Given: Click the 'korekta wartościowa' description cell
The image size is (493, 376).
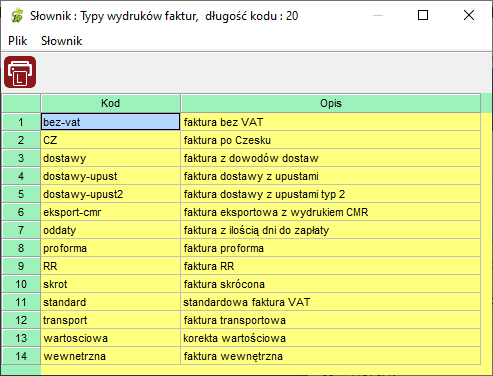Looking at the screenshot, I should point(331,338).
